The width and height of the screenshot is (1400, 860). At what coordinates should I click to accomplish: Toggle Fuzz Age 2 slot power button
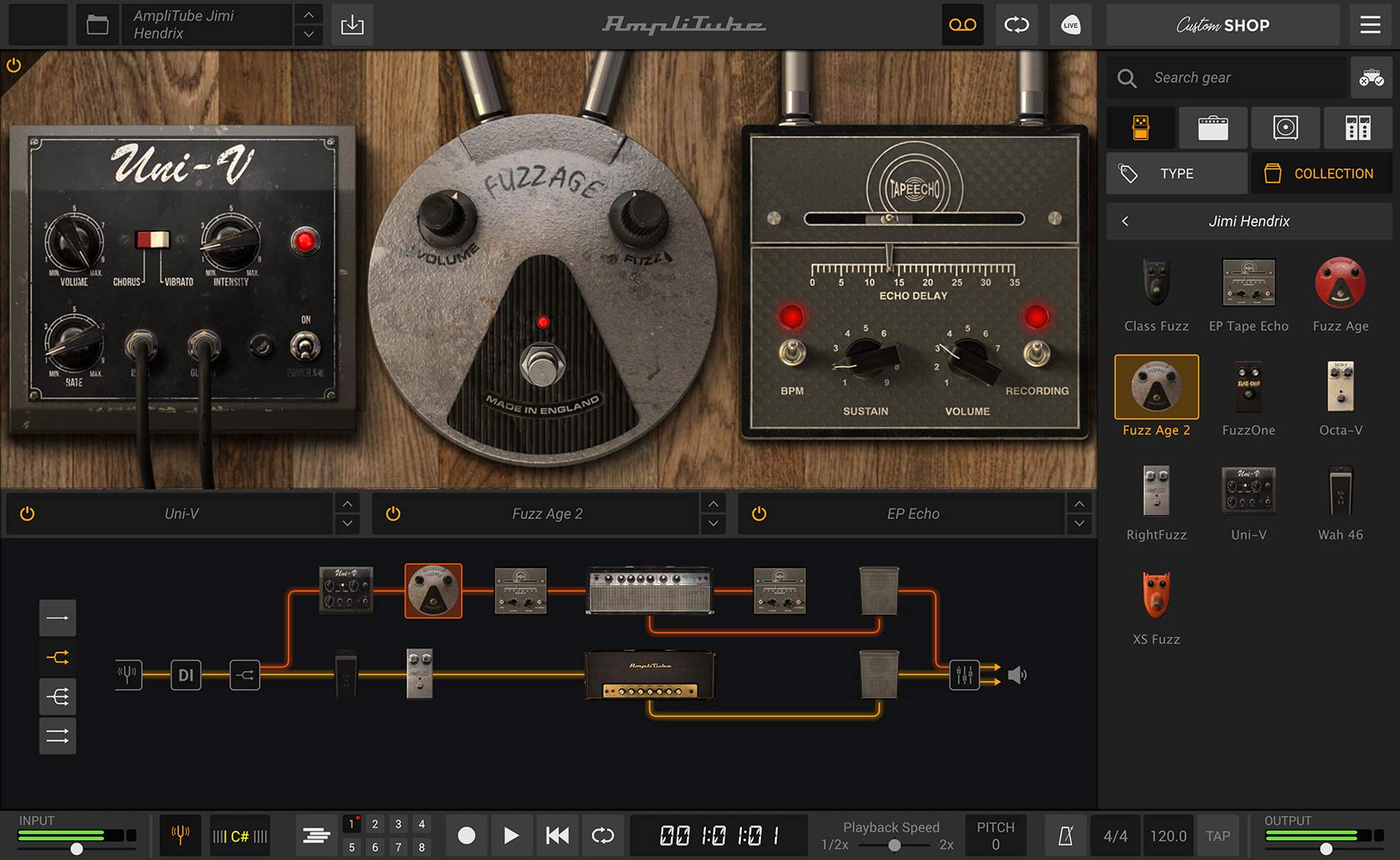393,513
